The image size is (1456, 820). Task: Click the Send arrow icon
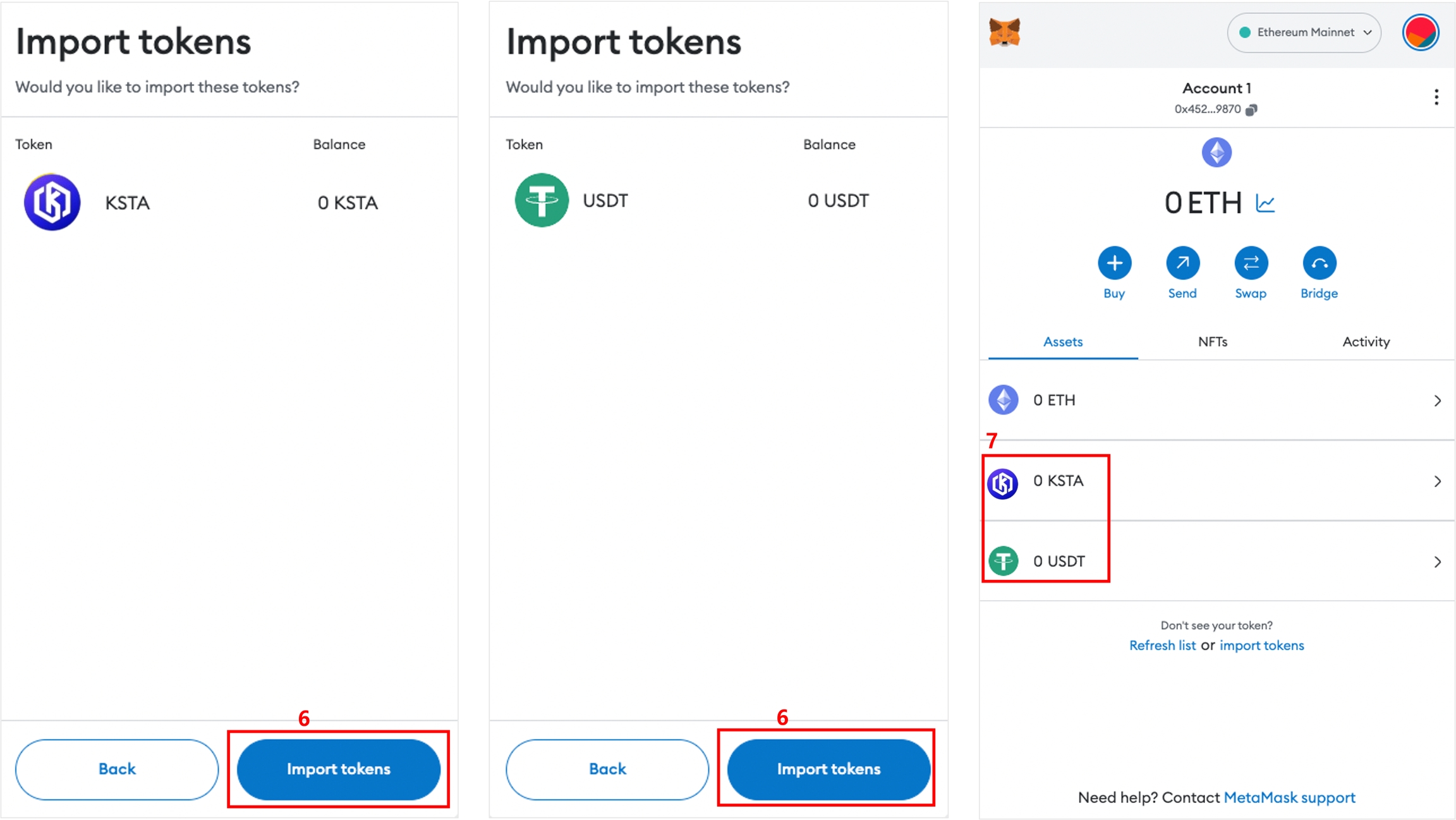point(1182,263)
